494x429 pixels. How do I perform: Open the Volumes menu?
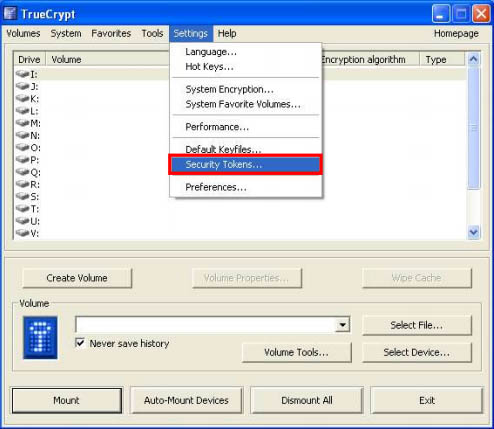point(23,33)
